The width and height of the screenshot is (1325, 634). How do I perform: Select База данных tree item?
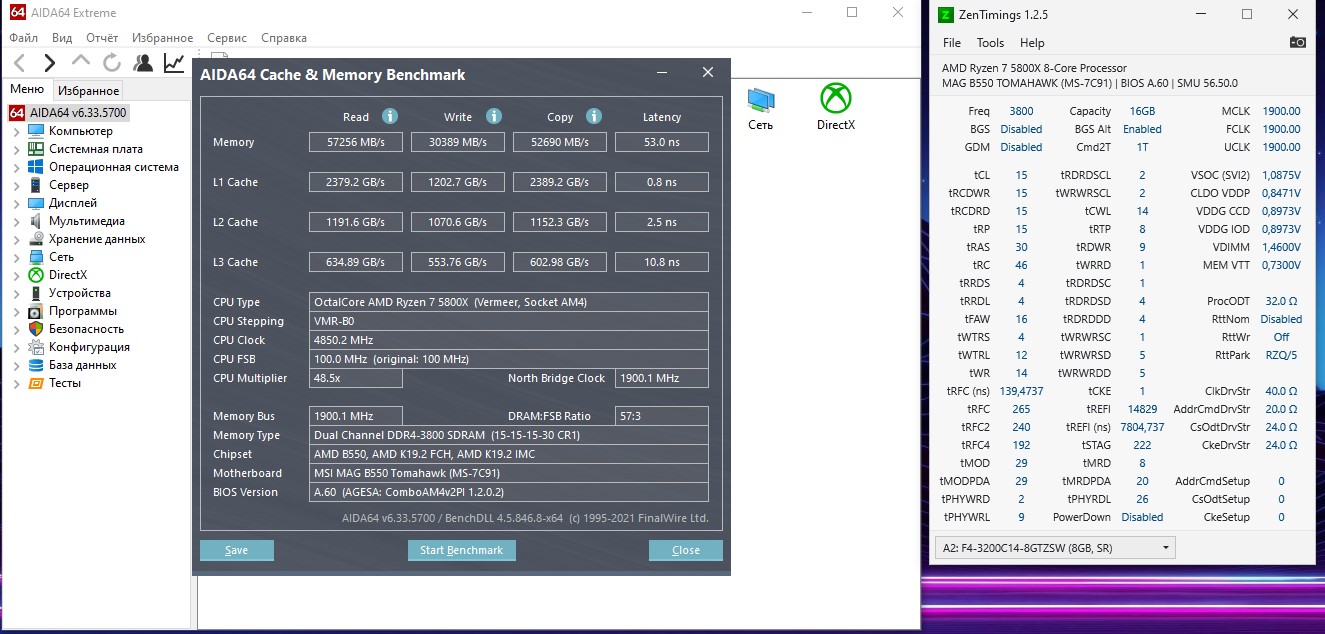tap(82, 365)
